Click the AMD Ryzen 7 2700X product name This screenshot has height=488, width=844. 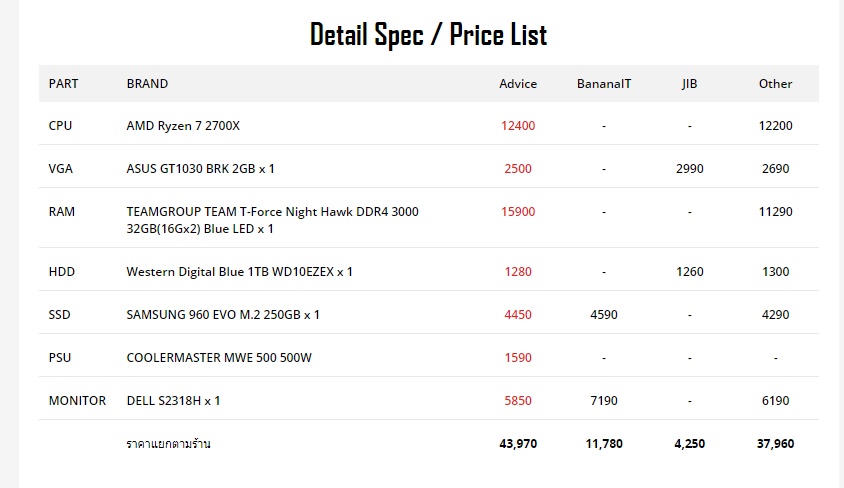(183, 126)
